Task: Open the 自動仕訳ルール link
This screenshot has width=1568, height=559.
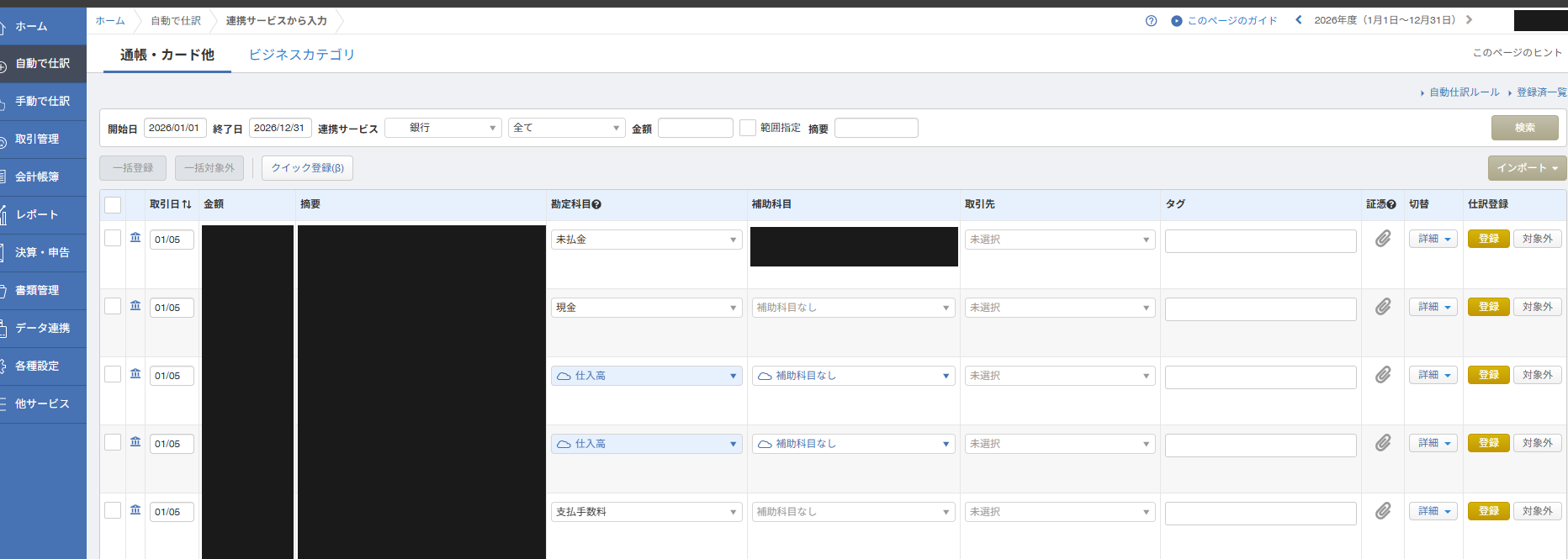Action: point(1465,92)
